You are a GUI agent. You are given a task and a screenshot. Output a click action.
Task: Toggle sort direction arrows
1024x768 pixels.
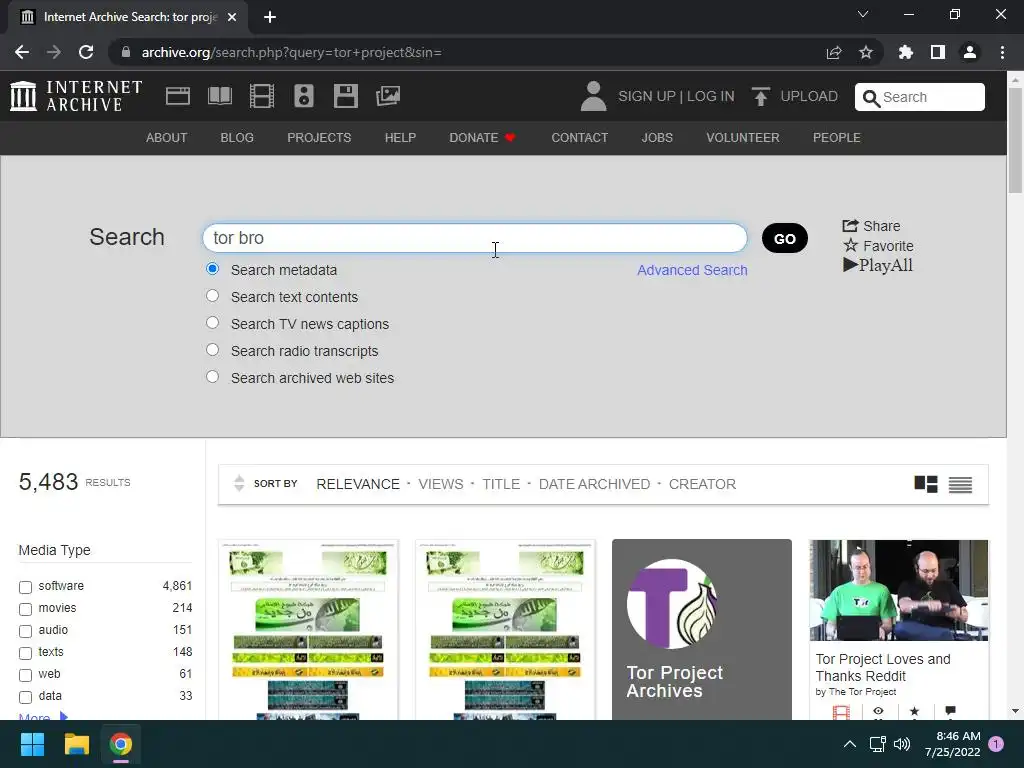pos(239,483)
